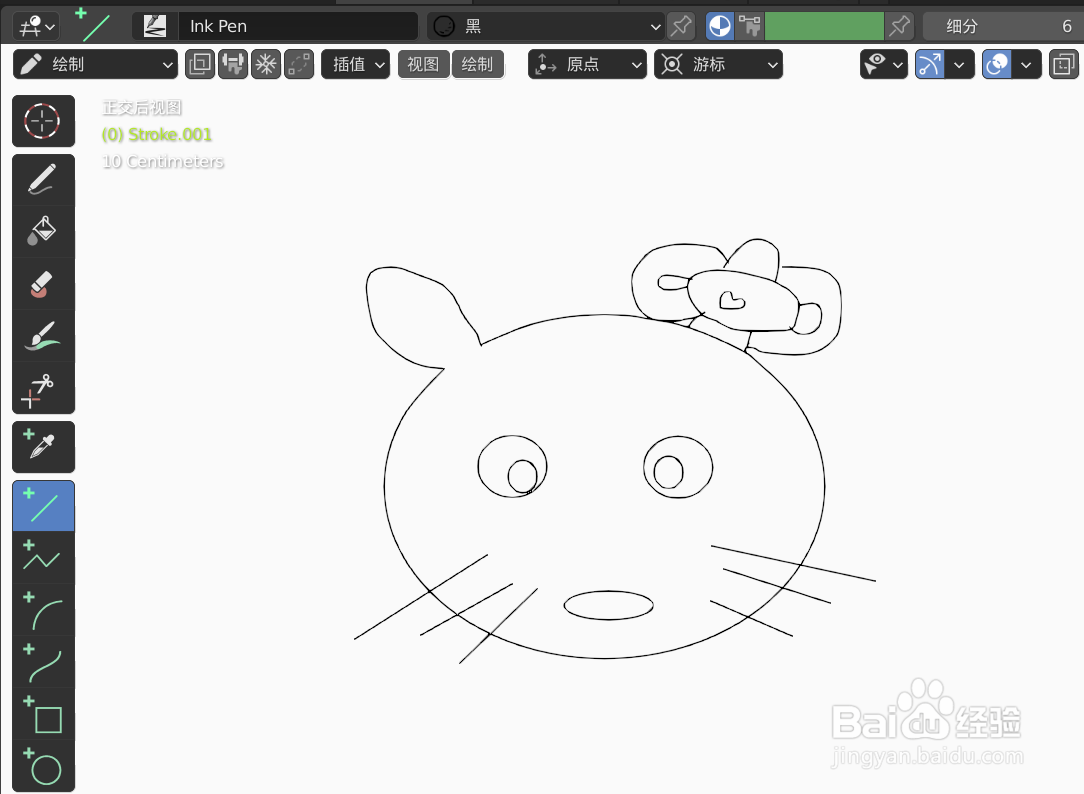Click the active Line tool icon in the header
This screenshot has height=794, width=1084.
(x=94, y=26)
